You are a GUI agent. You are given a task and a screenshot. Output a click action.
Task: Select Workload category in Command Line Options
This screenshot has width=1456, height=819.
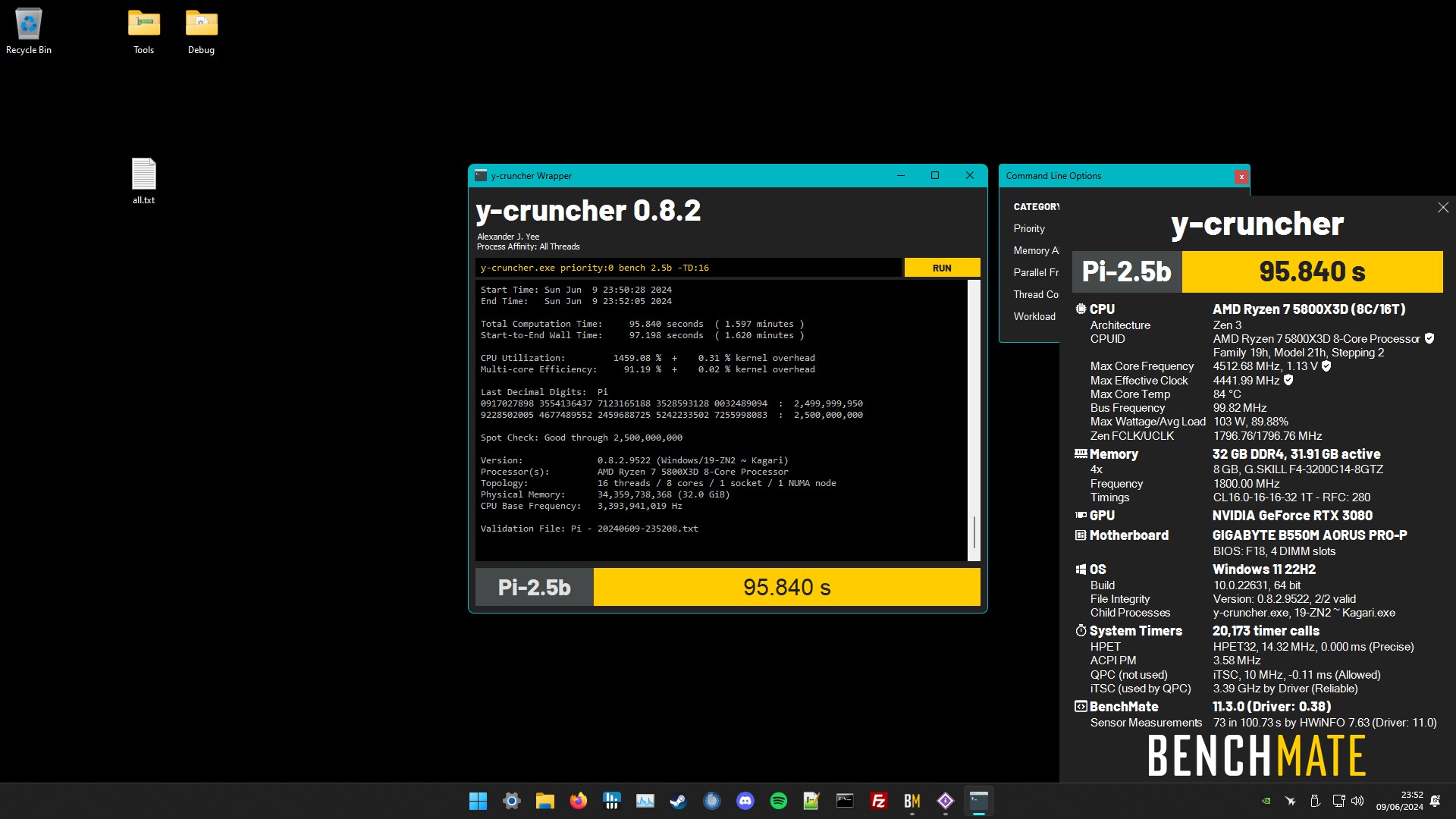1034,316
